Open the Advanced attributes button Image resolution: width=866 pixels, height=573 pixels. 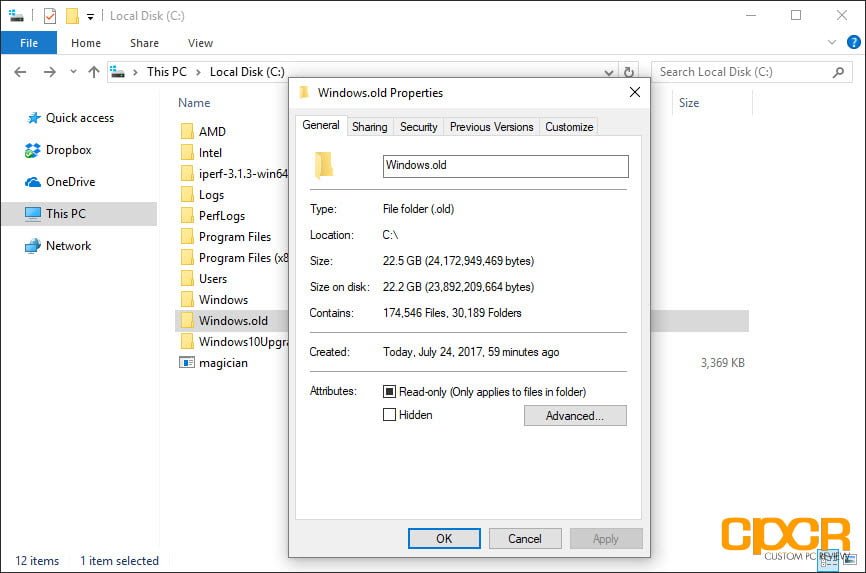575,416
